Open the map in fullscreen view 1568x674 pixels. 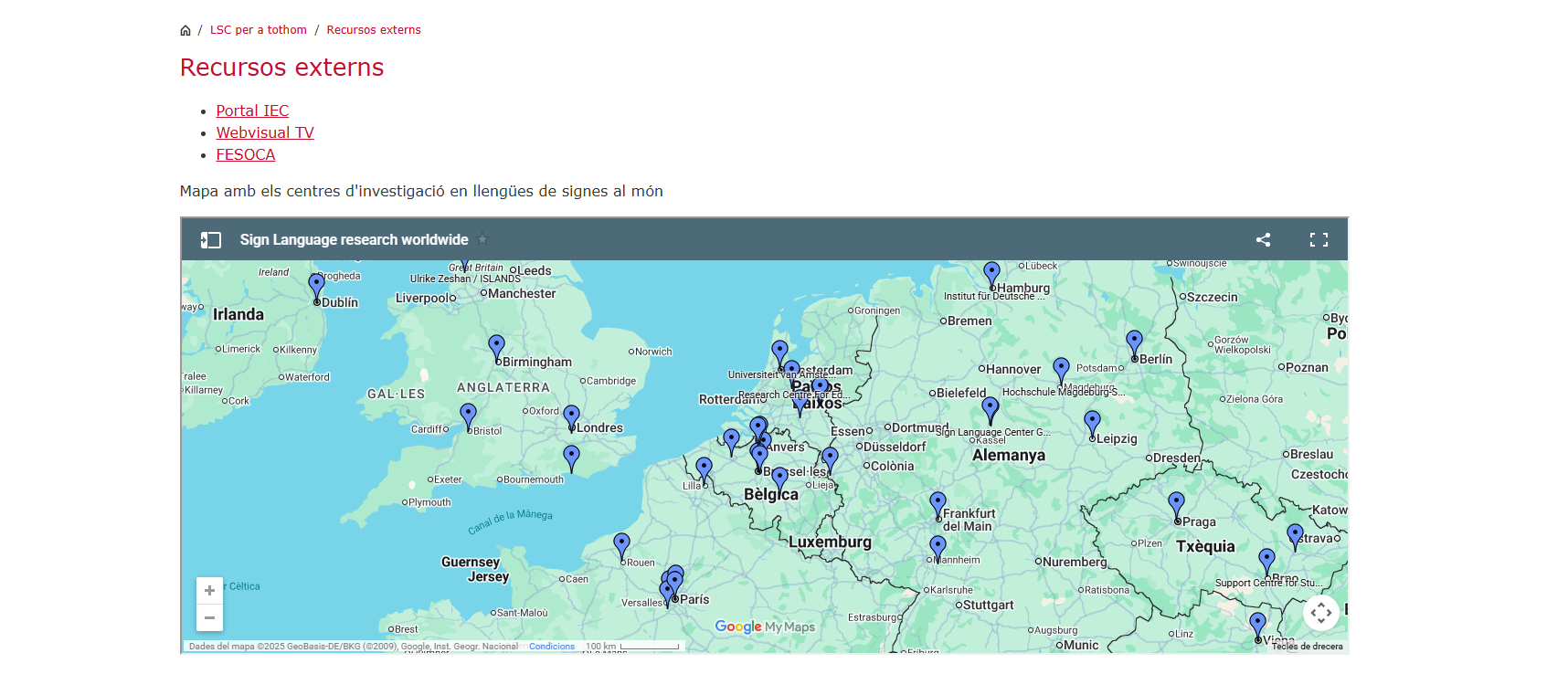click(x=1319, y=239)
